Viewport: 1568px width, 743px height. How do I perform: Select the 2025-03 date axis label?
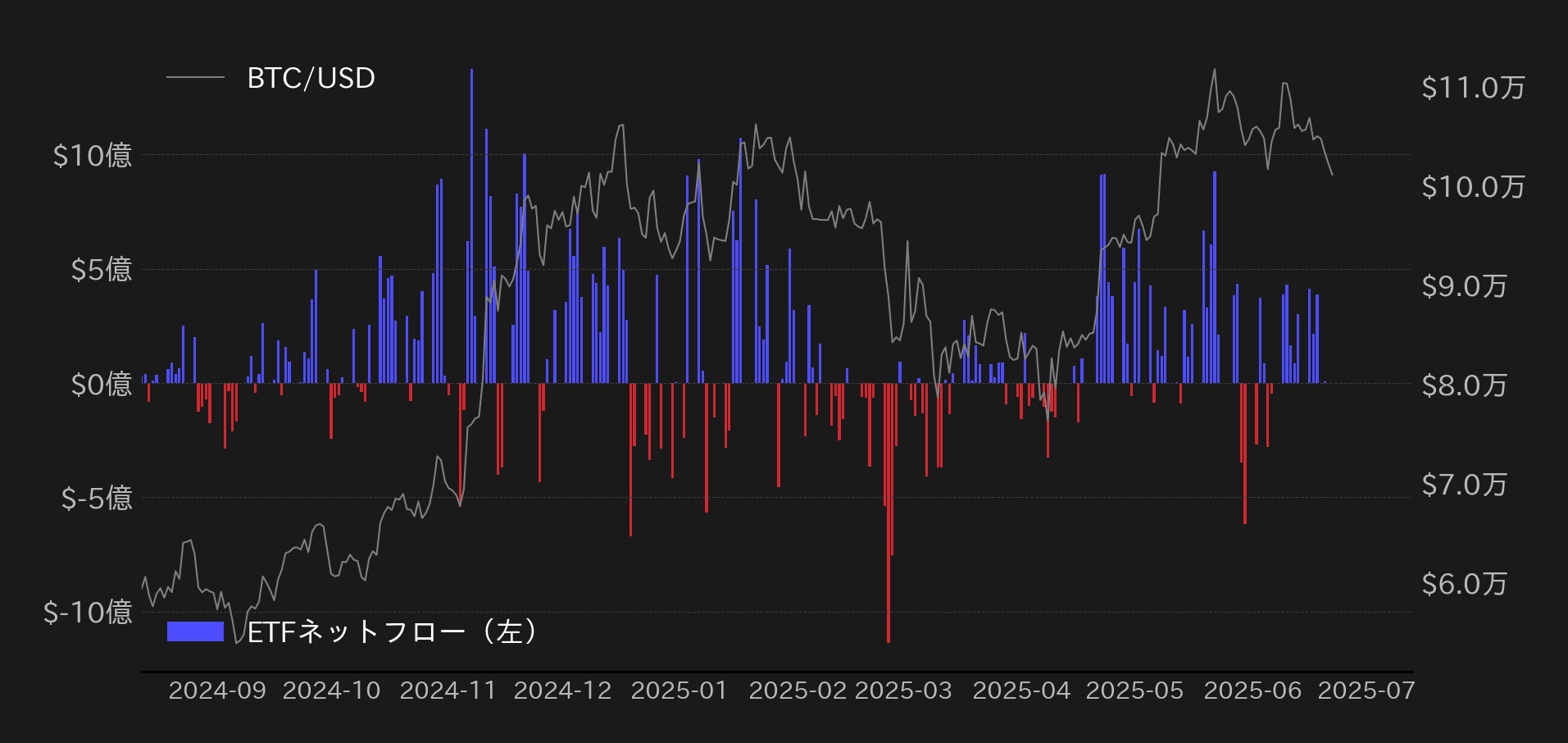(903, 691)
